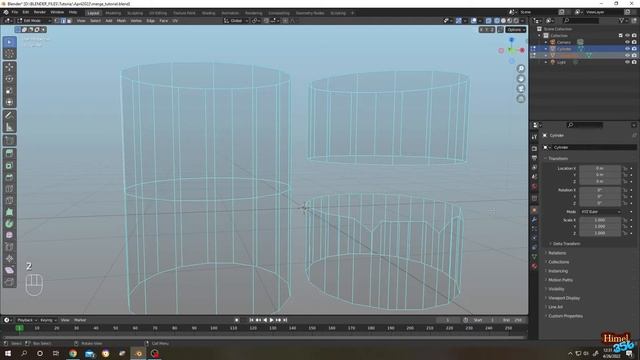Select the Measure tool
The width and height of the screenshot is (640, 360).
coord(9,127)
